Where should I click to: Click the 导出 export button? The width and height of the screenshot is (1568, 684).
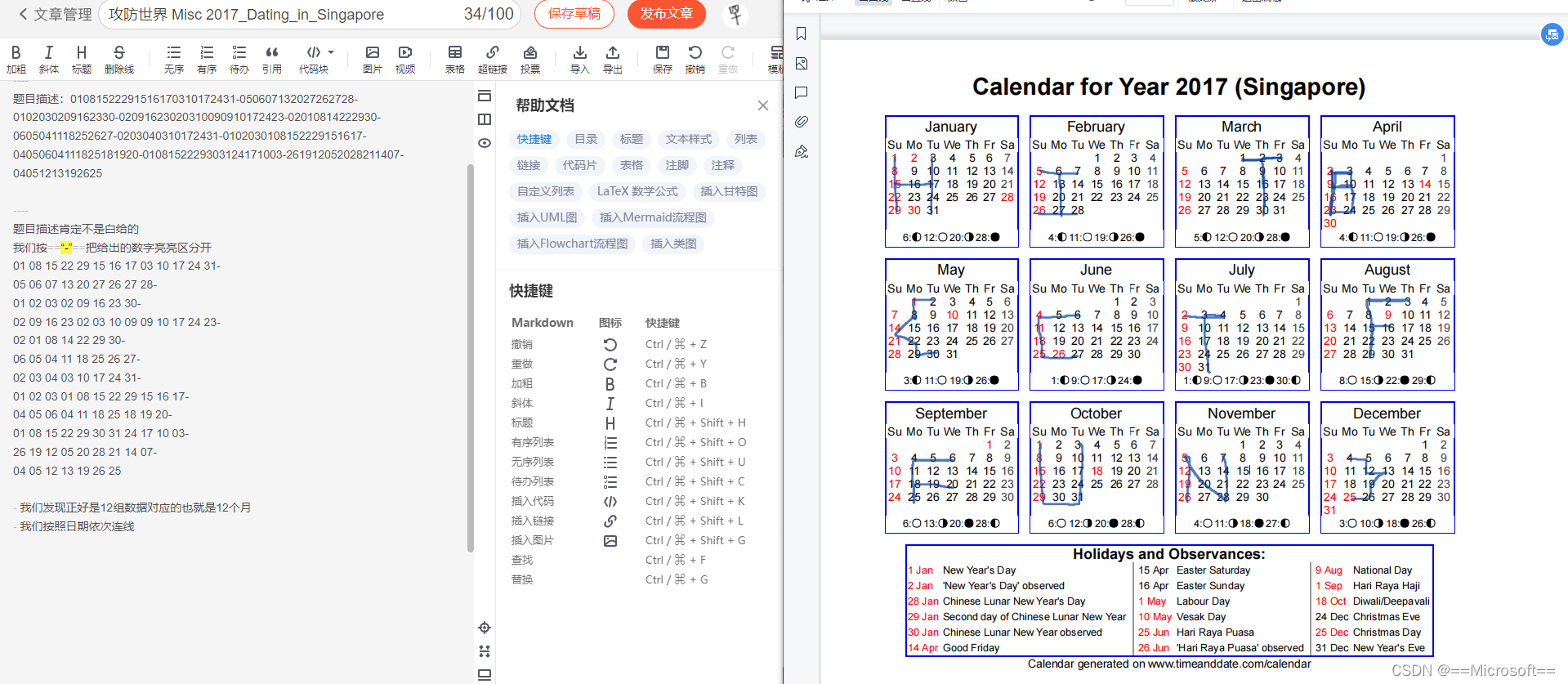pyautogui.click(x=613, y=60)
